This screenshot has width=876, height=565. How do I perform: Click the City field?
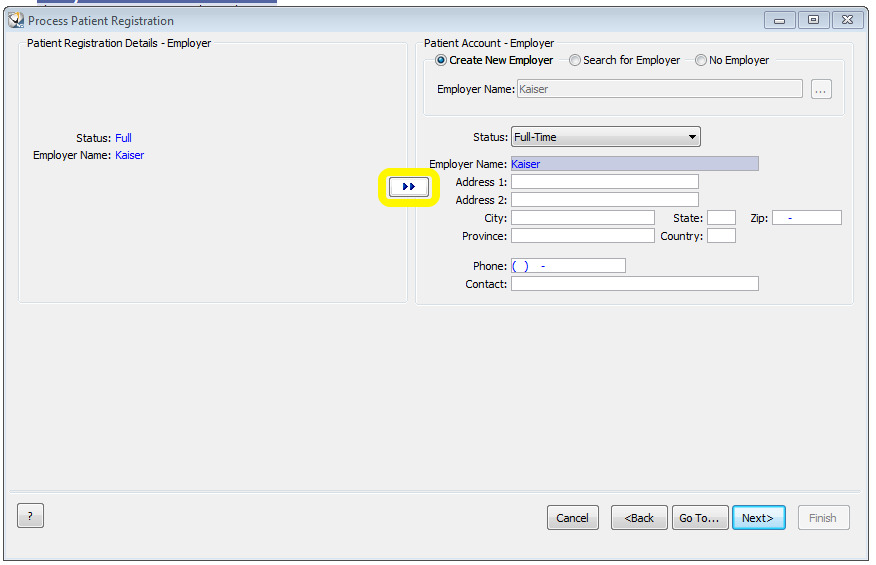coord(583,218)
